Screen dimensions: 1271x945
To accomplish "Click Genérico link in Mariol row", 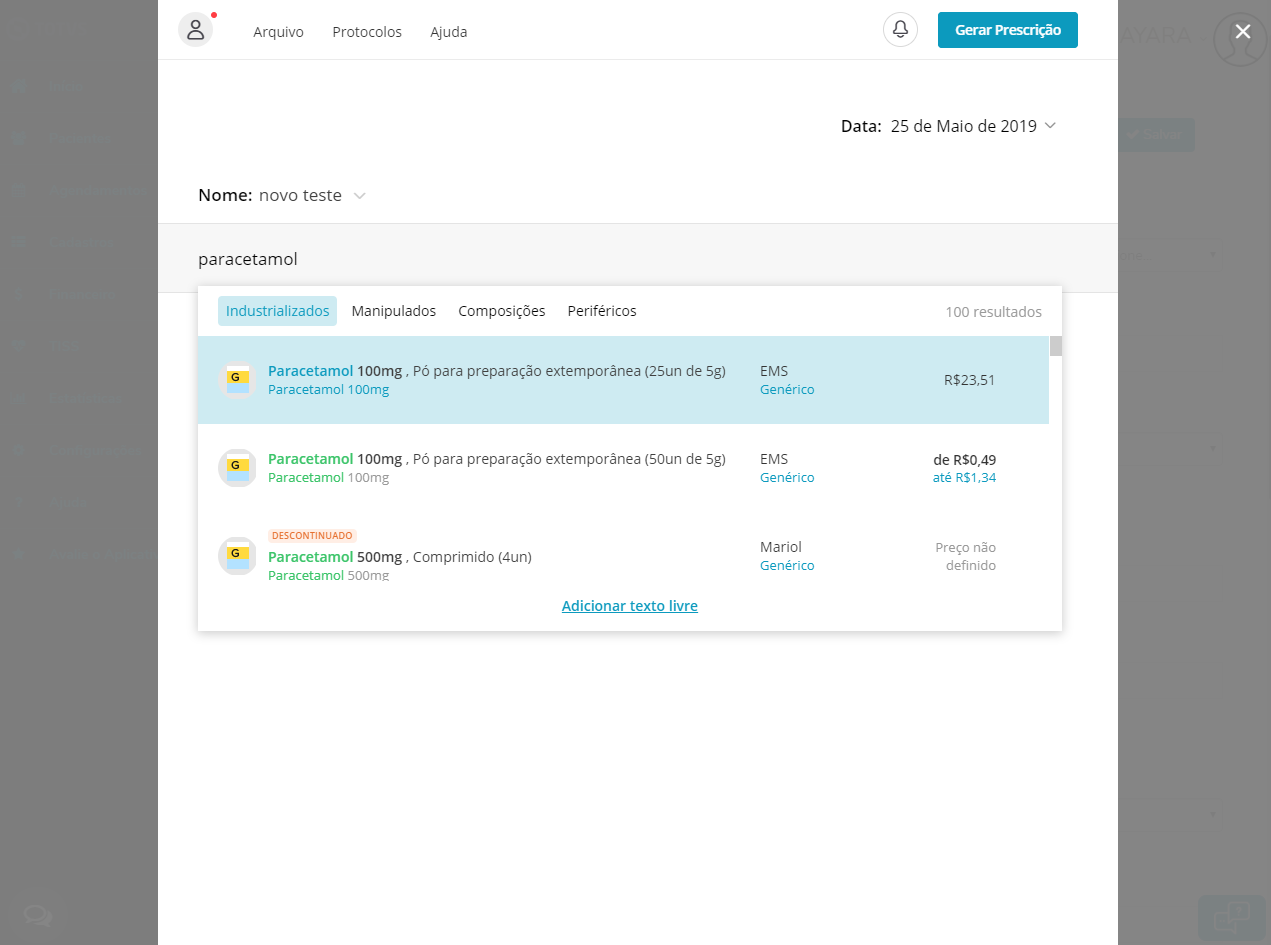I will click(787, 566).
